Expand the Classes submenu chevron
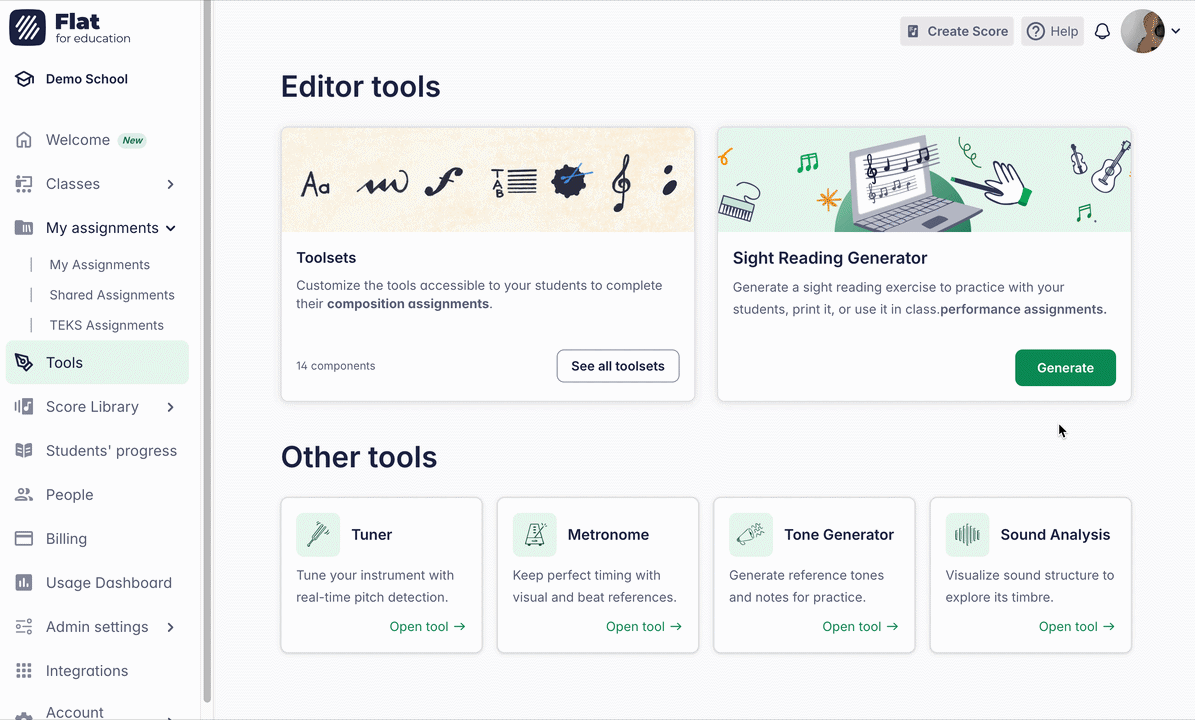Viewport: 1195px width, 720px height. [170, 184]
